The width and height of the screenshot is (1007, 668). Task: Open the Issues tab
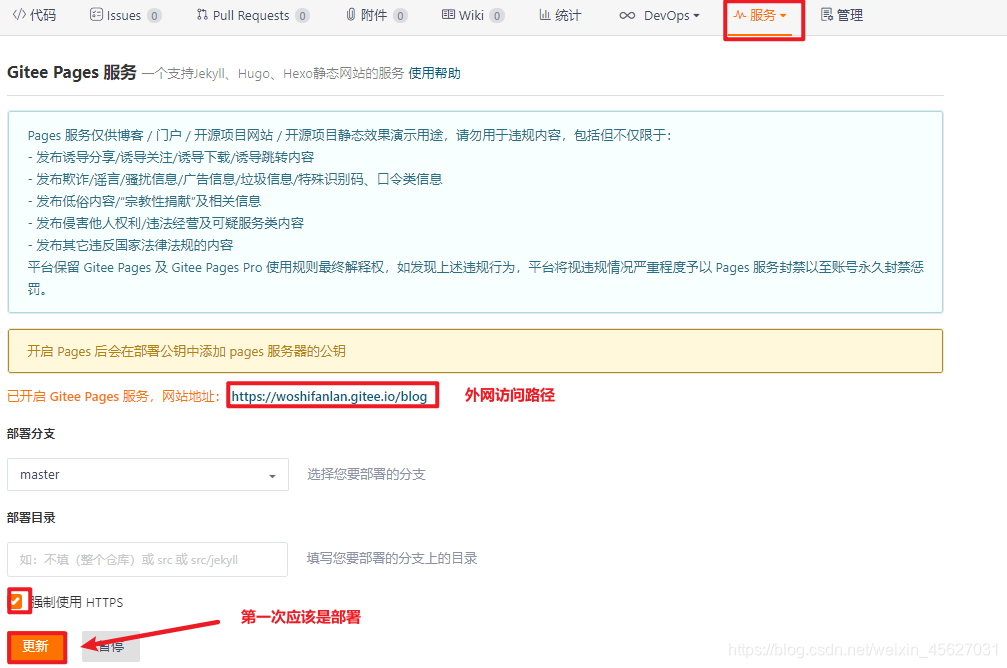tap(125, 15)
